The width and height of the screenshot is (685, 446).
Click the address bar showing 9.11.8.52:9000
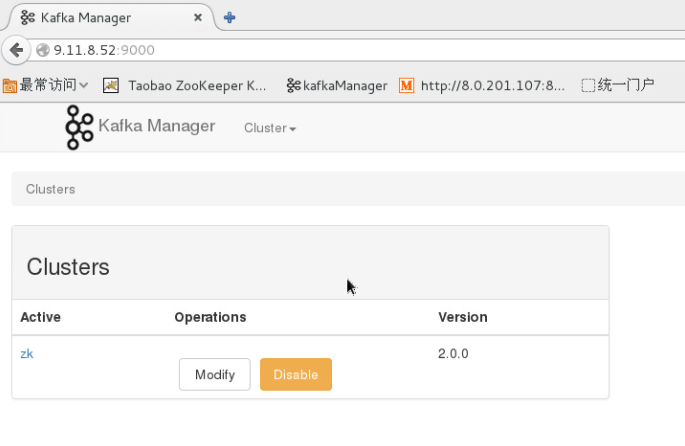358,50
